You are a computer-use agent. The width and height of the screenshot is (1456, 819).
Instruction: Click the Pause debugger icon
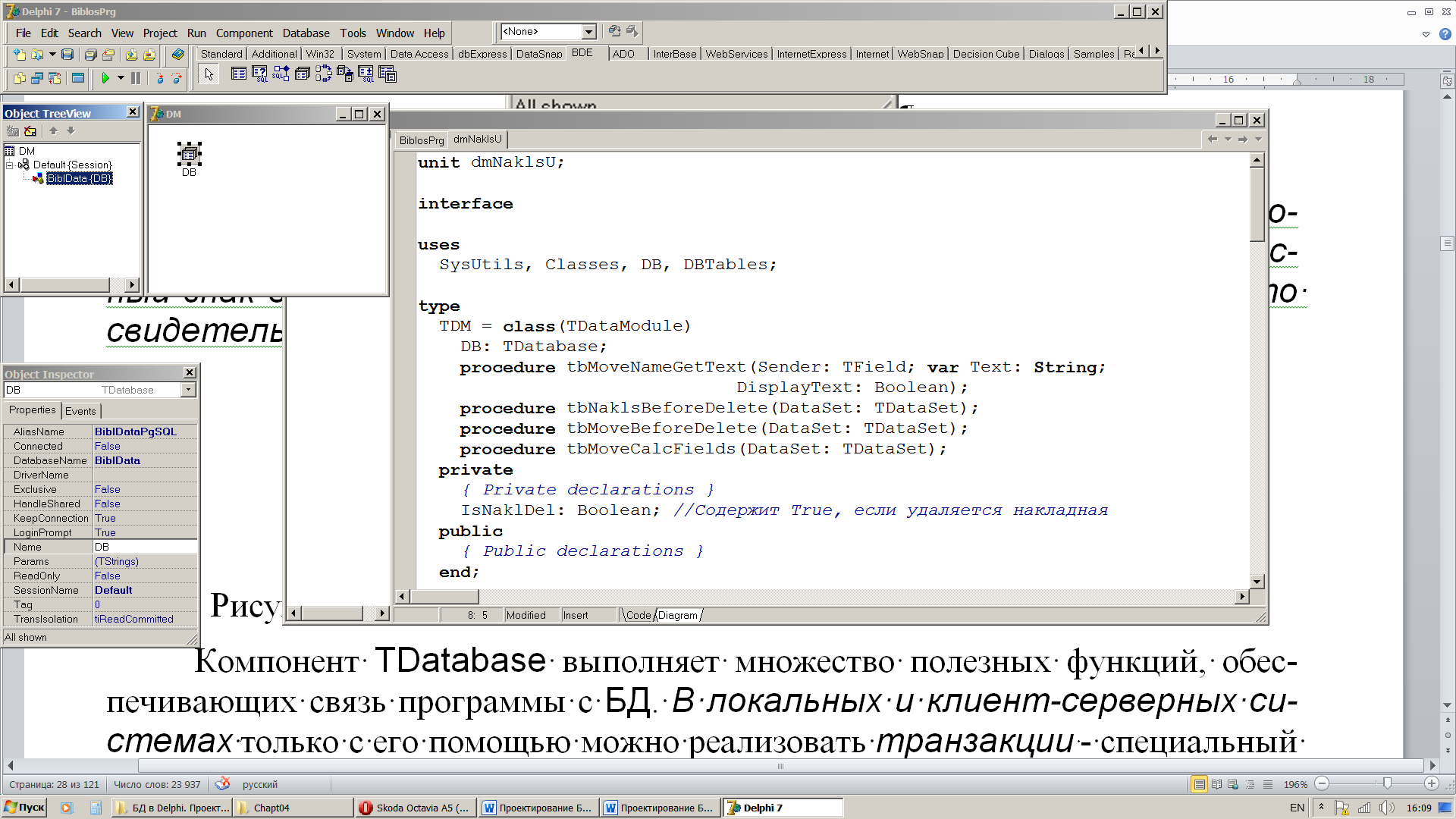click(136, 78)
